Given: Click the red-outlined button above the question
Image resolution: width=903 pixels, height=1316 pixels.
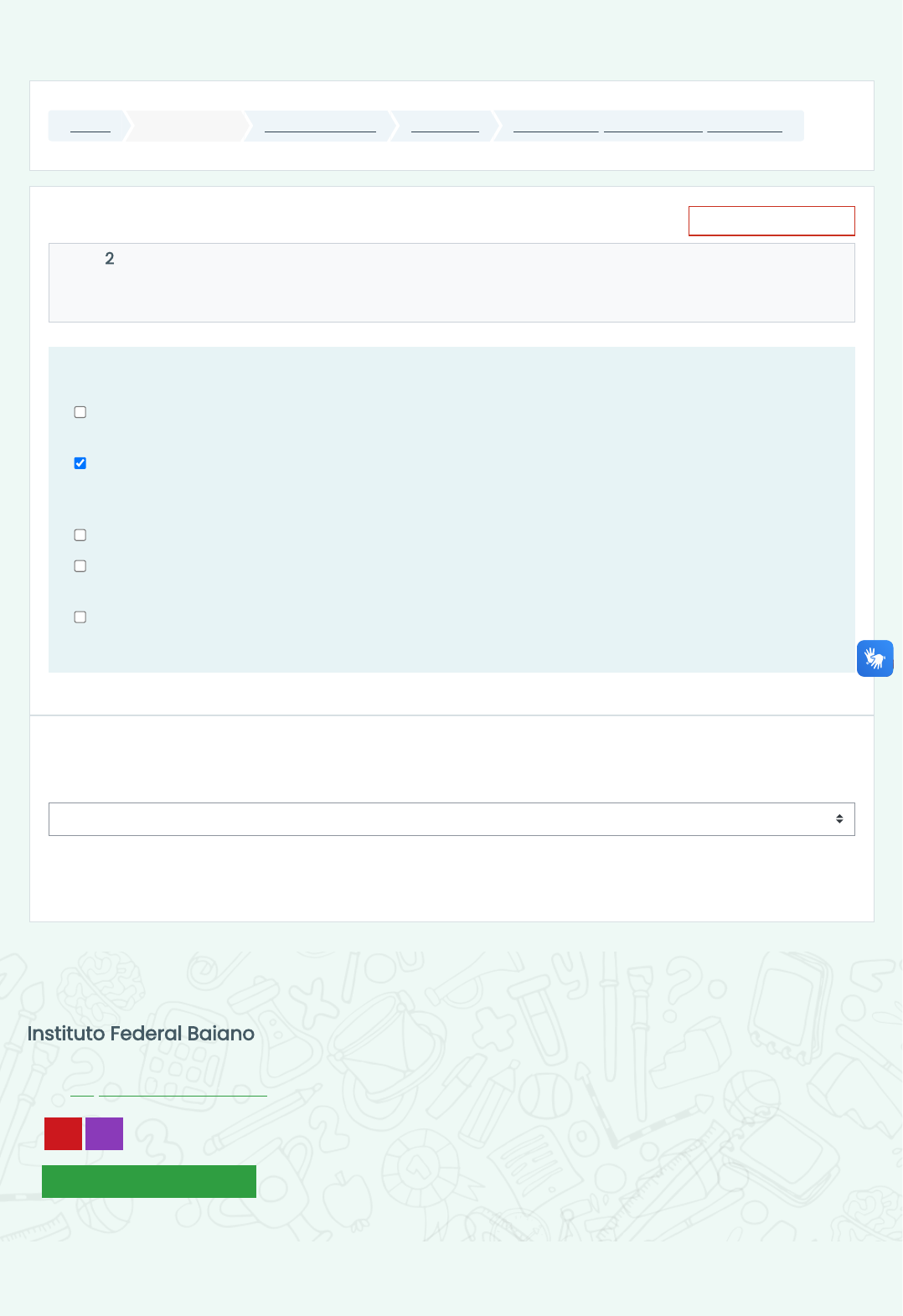Looking at the screenshot, I should click(771, 221).
